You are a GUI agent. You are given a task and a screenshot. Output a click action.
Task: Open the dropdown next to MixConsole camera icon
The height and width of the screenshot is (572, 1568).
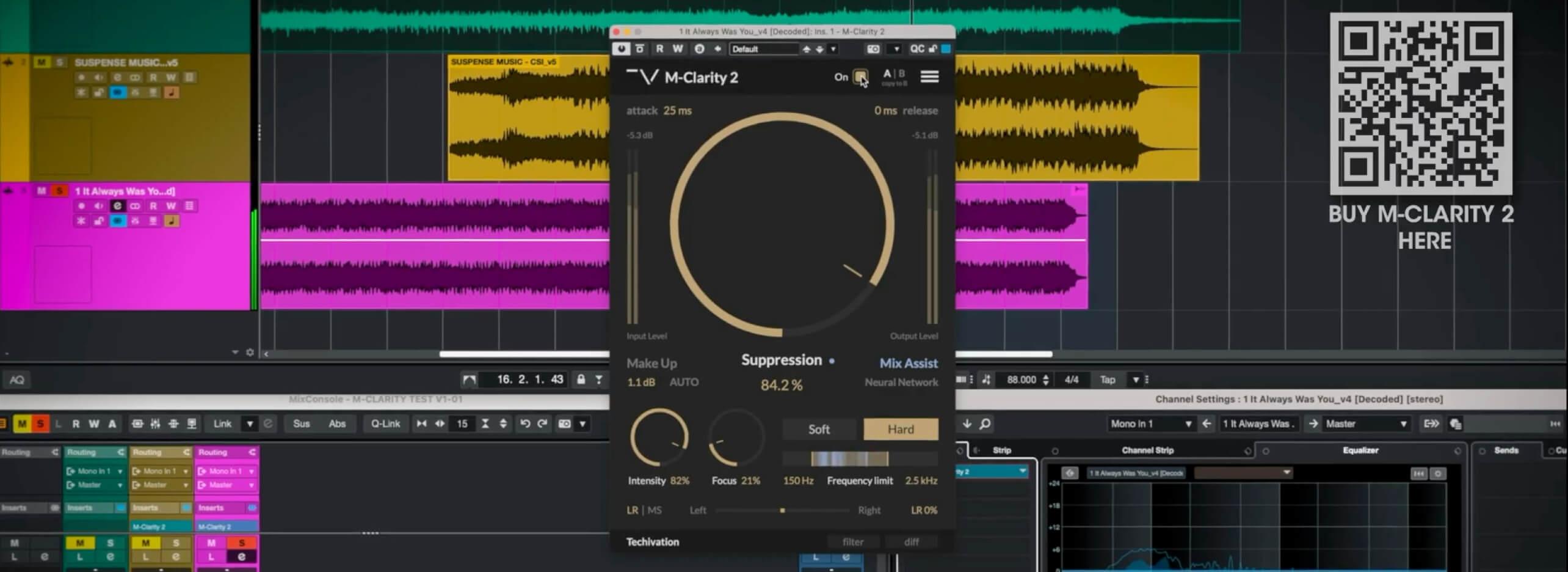(x=583, y=424)
